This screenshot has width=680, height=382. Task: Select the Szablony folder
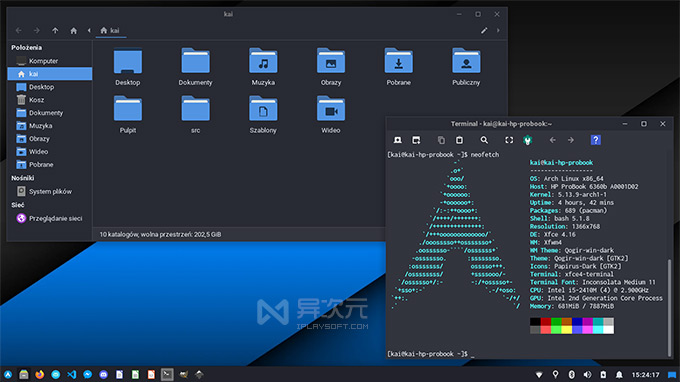(263, 114)
